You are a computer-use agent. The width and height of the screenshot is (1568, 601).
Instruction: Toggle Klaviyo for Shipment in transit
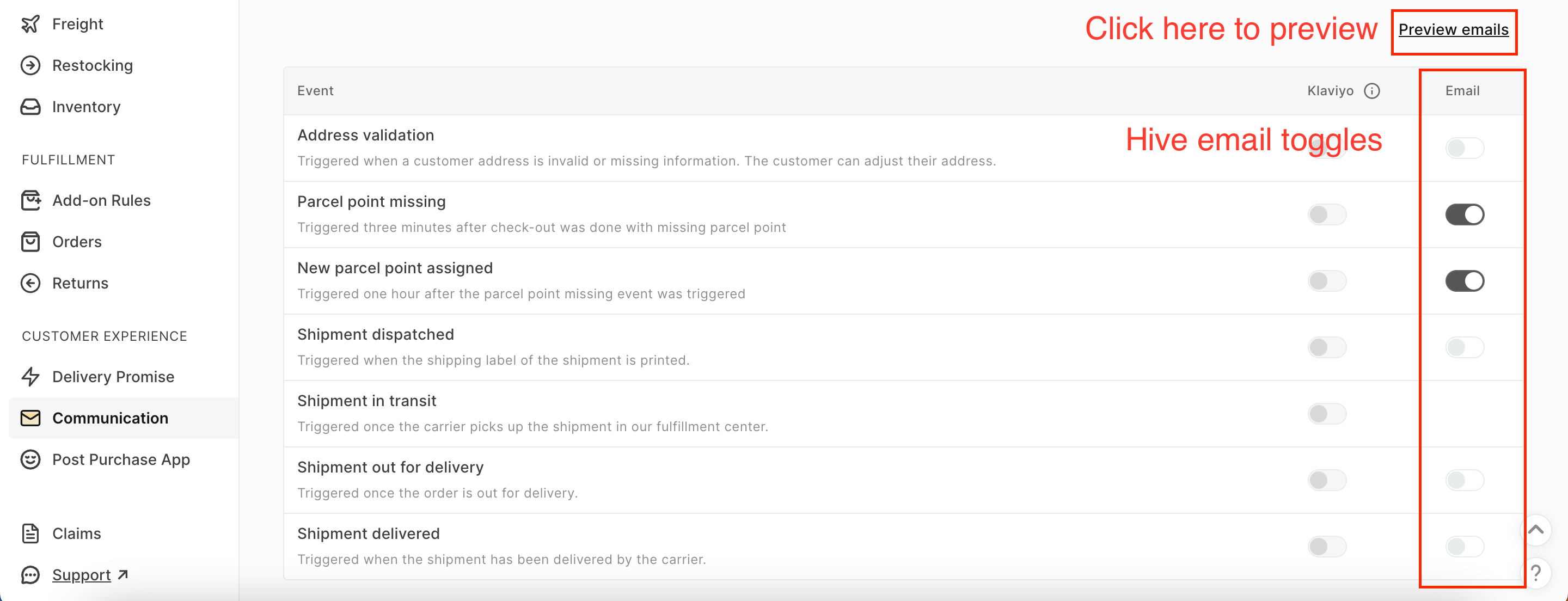(1327, 413)
